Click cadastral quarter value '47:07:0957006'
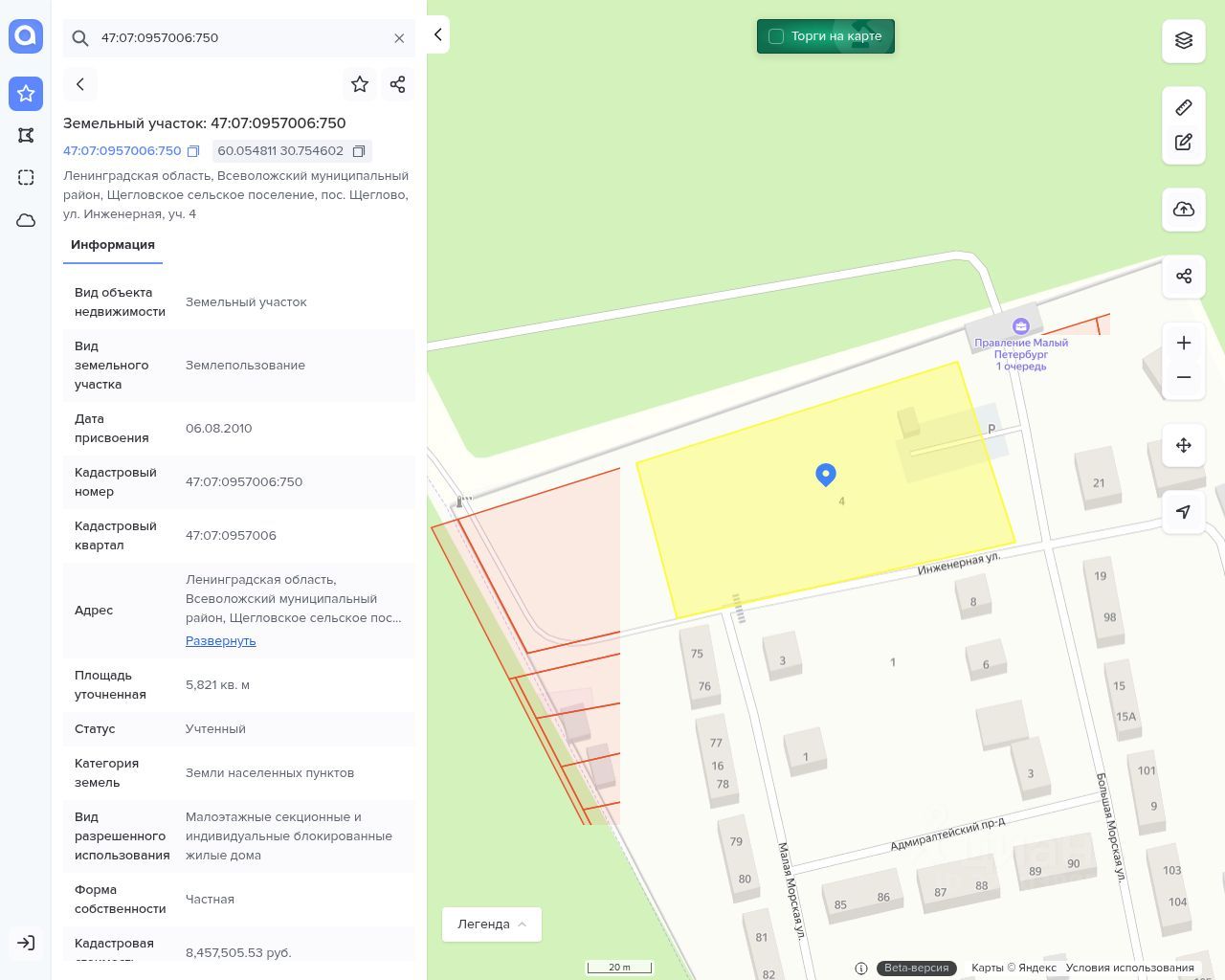This screenshot has width=1225, height=980. (x=231, y=536)
